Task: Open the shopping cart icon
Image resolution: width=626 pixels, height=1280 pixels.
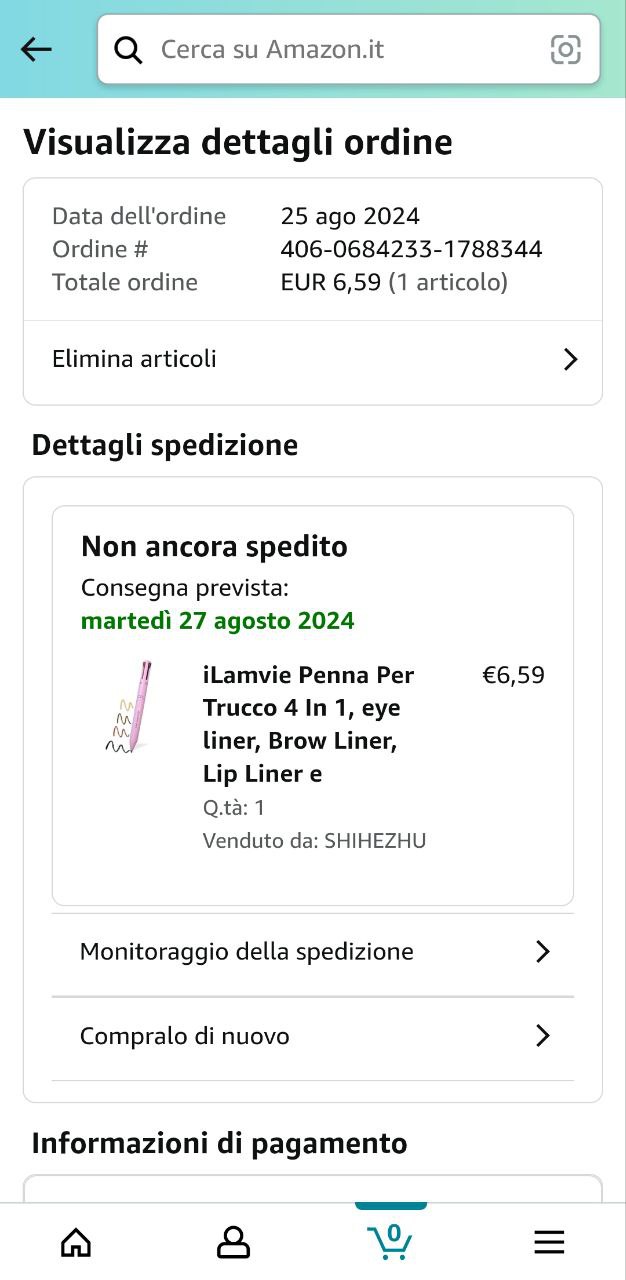Action: (x=390, y=1241)
